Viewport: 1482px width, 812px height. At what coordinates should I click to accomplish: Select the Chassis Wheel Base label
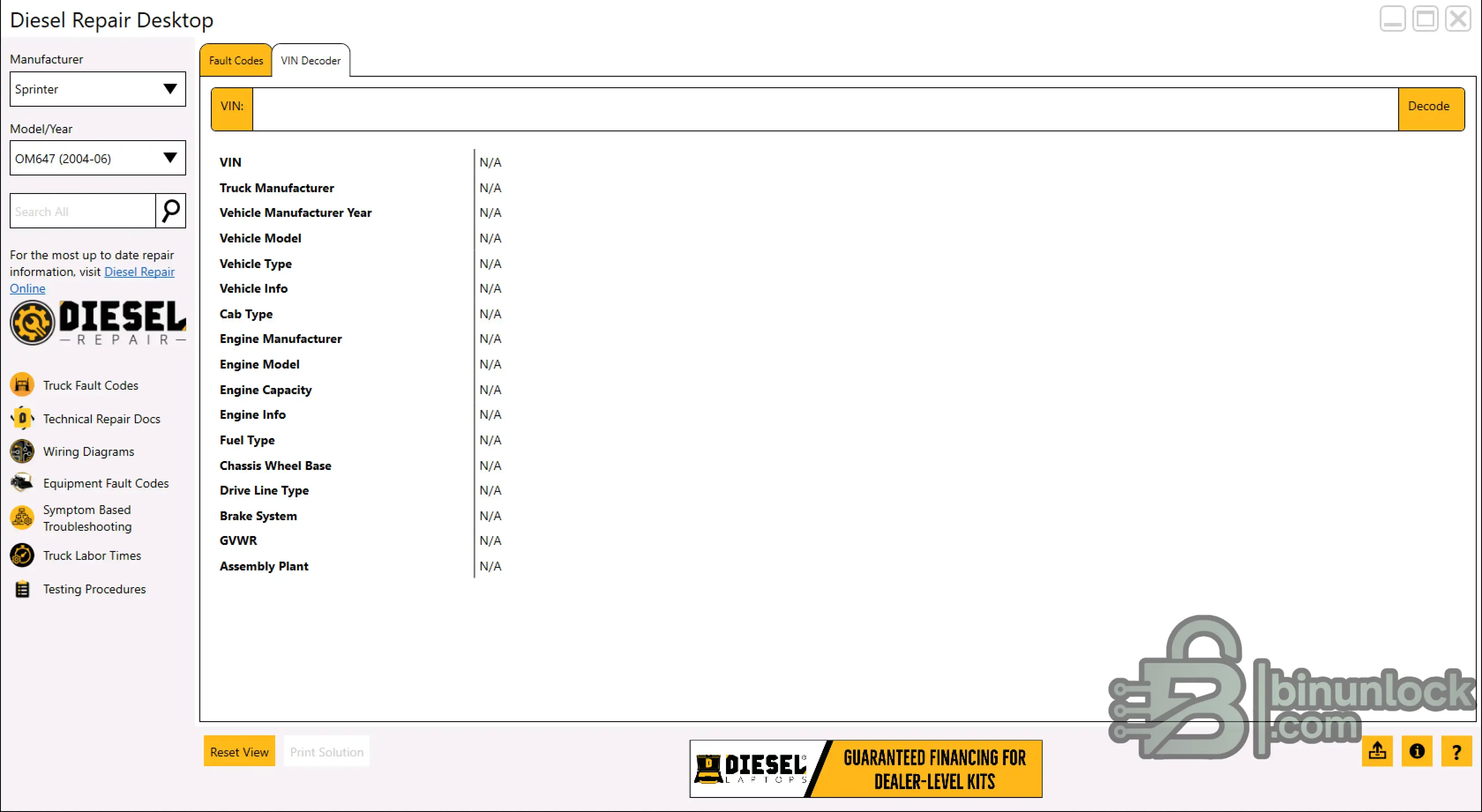[x=276, y=465]
